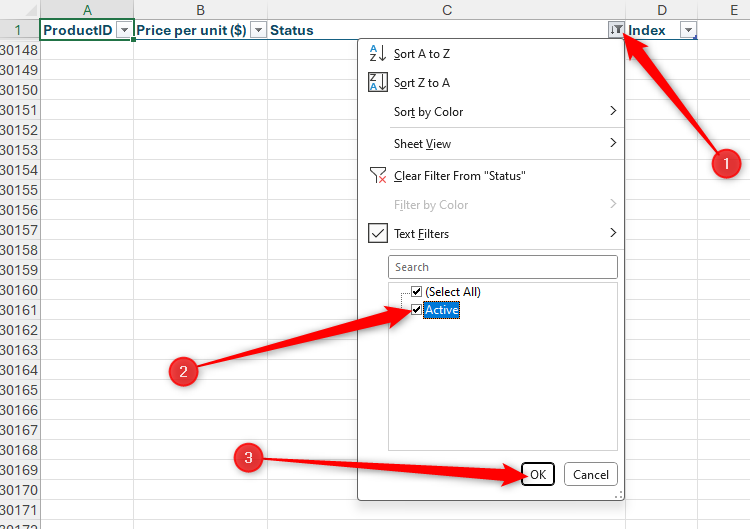Uncheck the Active checkbox
The height and width of the screenshot is (529, 750).
(417, 310)
